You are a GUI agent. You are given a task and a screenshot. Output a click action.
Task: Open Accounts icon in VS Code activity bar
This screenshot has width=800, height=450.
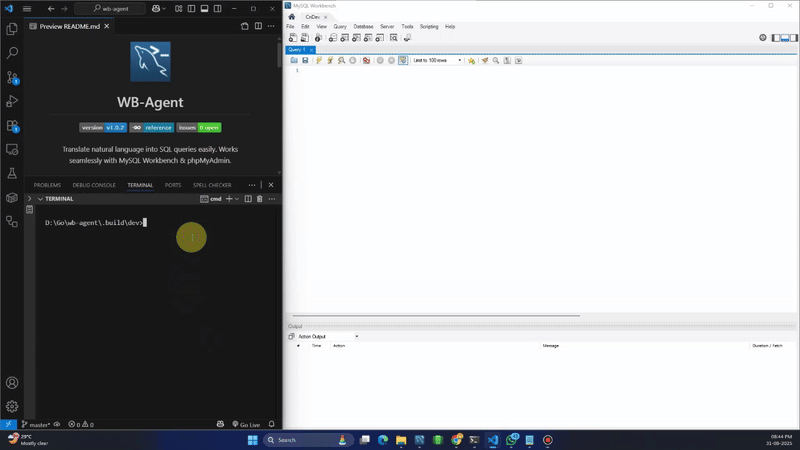click(x=12, y=383)
